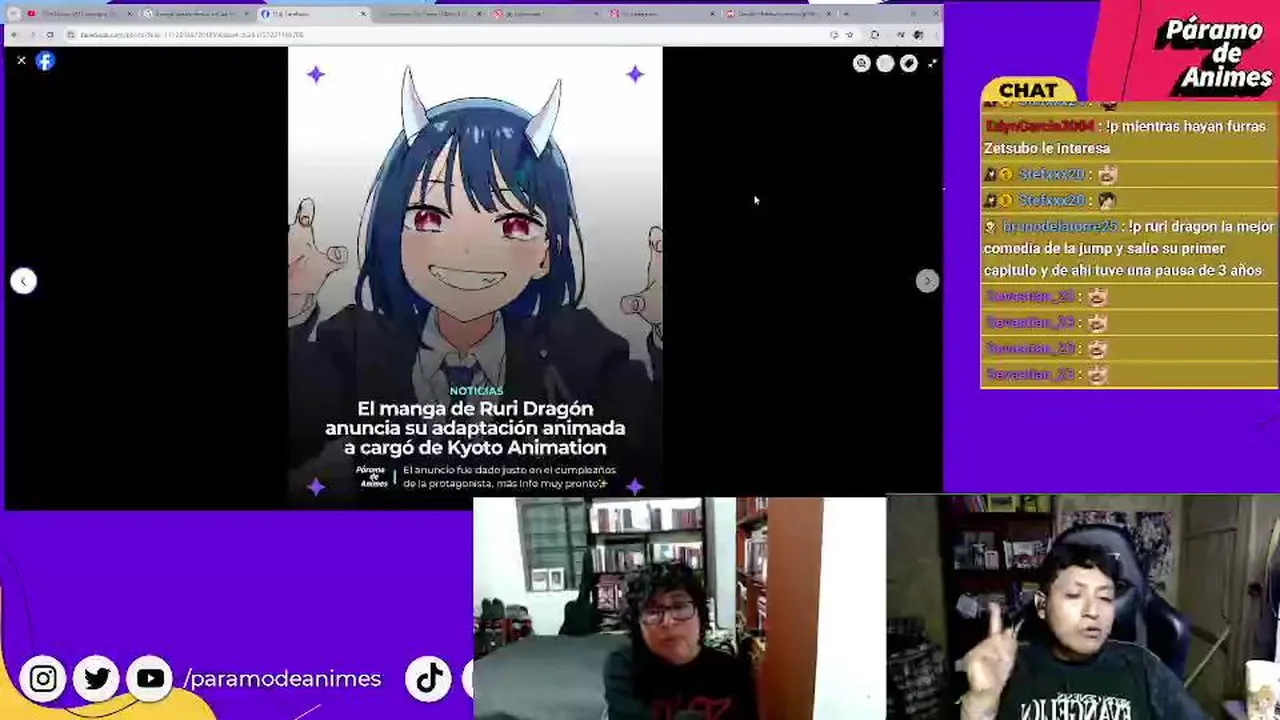Go to the next photo
Screen dimensions: 1280x720
926,281
